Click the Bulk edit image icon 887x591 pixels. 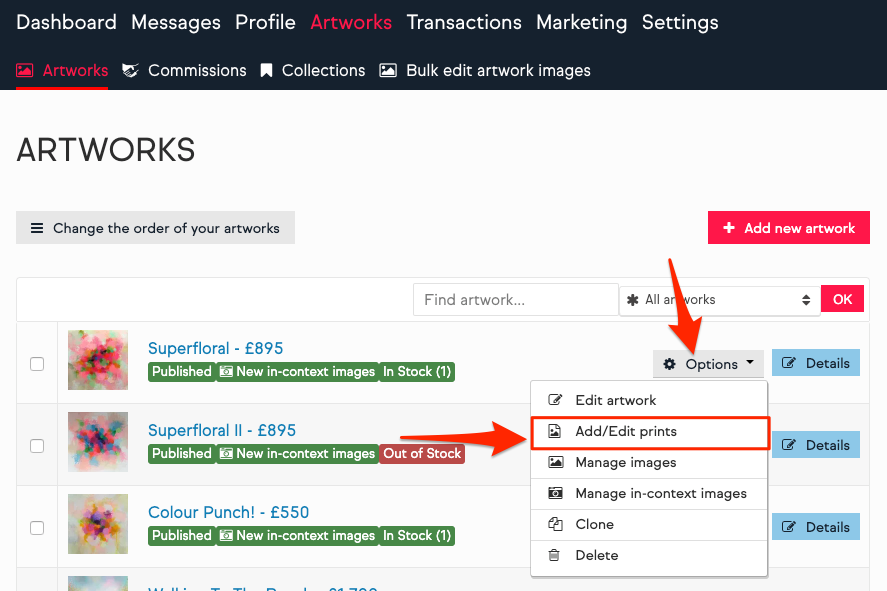387,70
